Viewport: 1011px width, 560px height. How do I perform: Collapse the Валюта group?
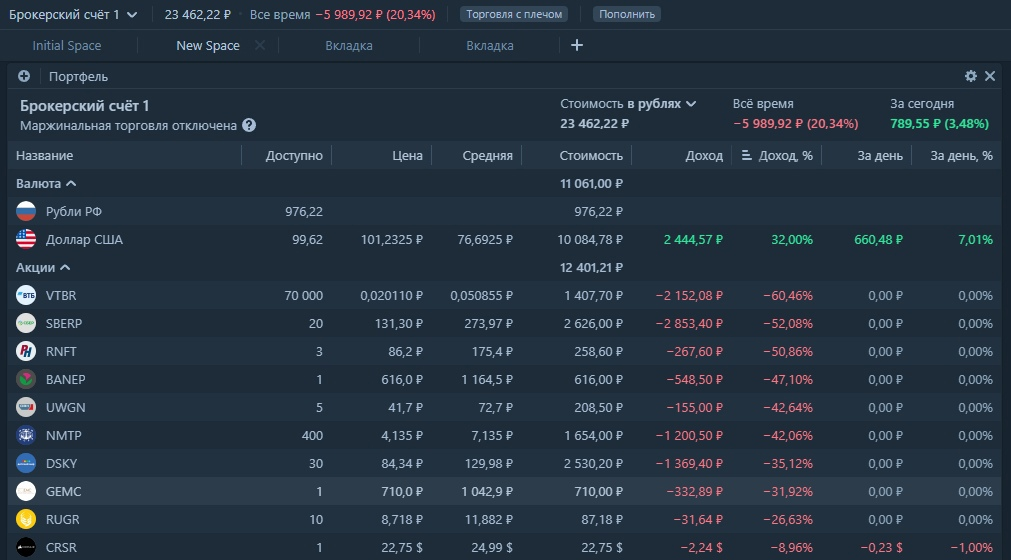tap(46, 184)
